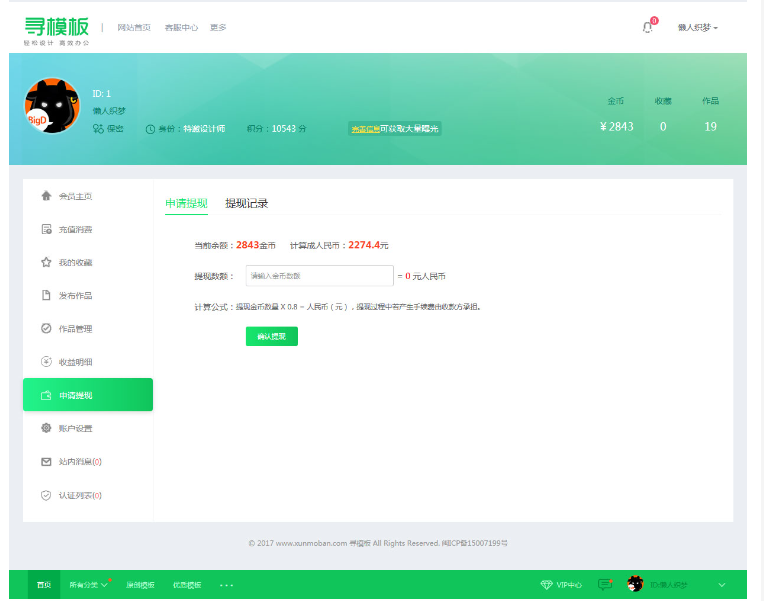Viewport: 764px width, 601px height.
Task: Expand the 懒人织梦 user dropdown in the header
Action: coord(698,28)
